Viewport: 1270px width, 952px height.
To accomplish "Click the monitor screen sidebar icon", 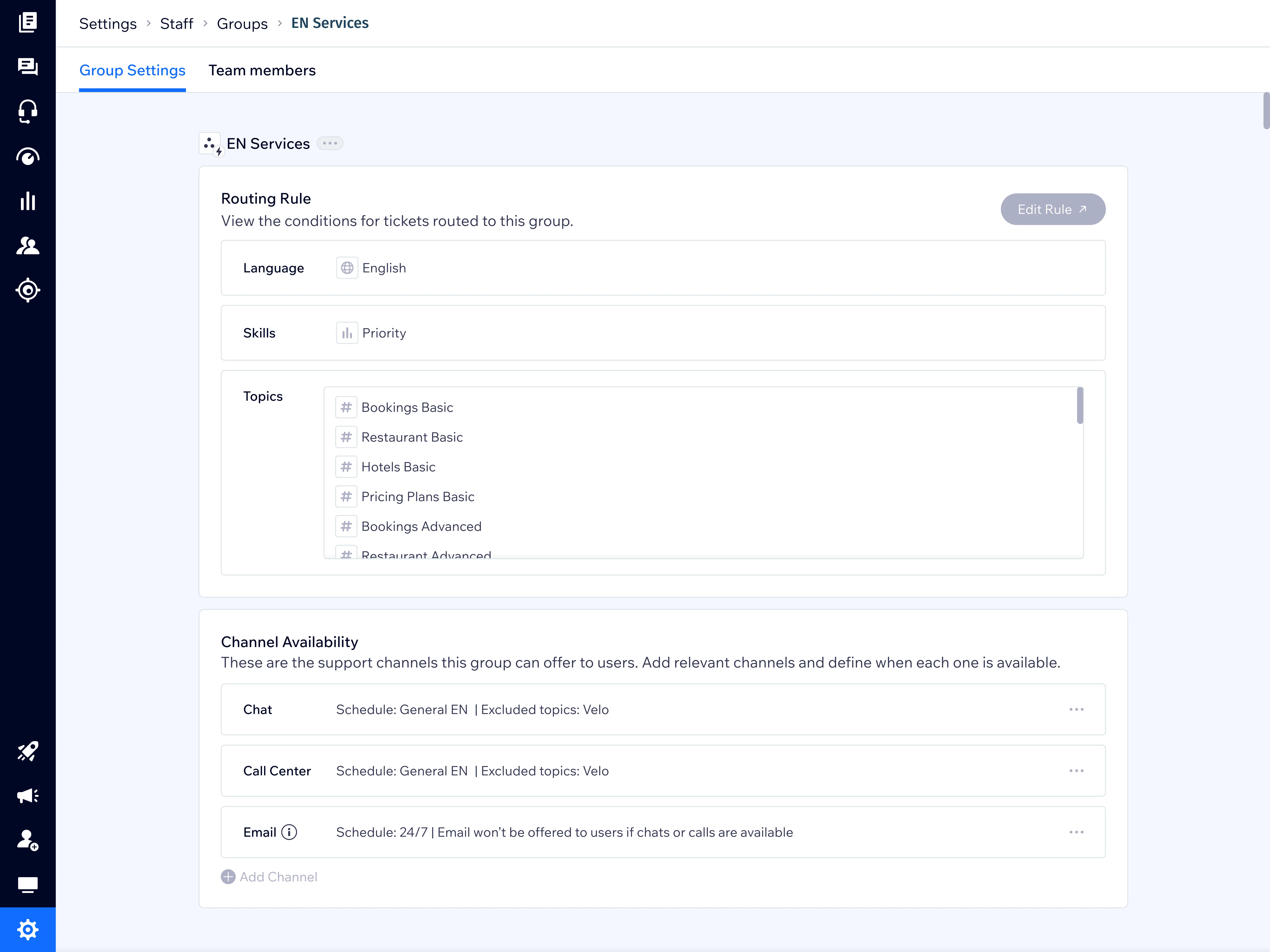I will tap(28, 885).
